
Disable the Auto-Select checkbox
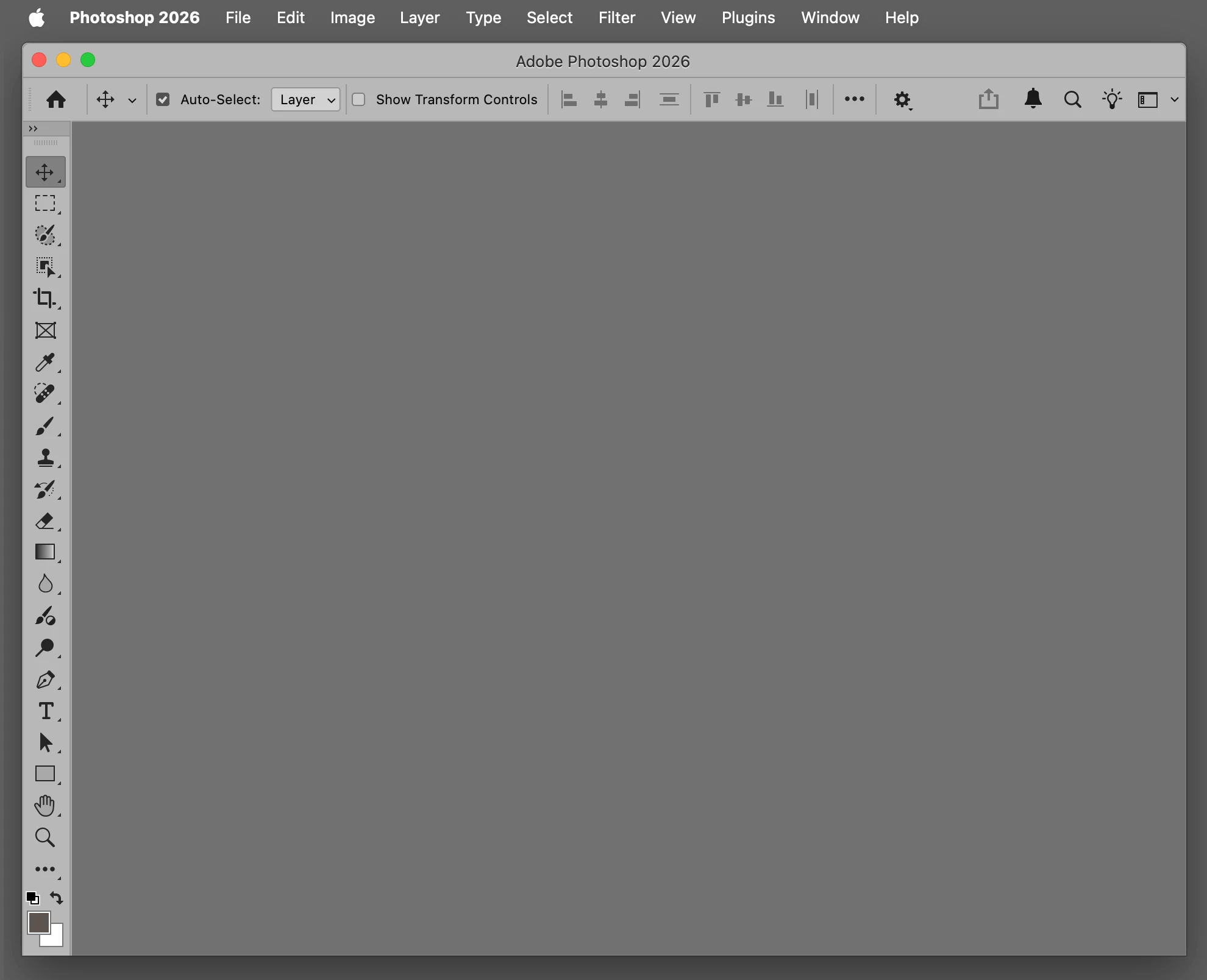163,99
